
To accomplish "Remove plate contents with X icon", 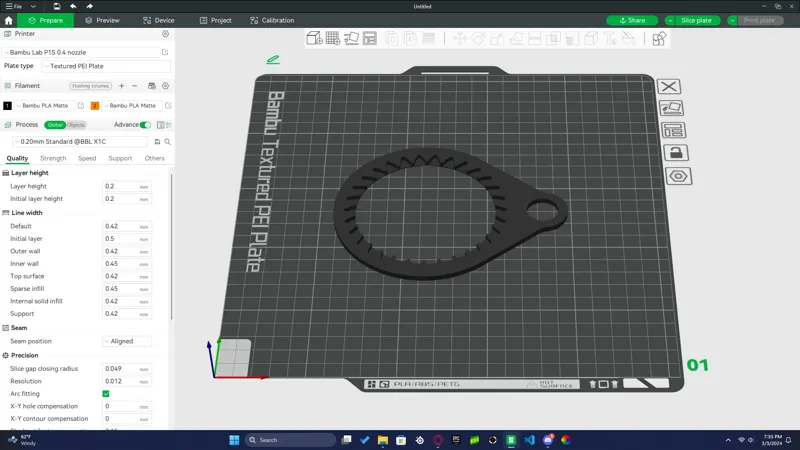I will (x=669, y=86).
